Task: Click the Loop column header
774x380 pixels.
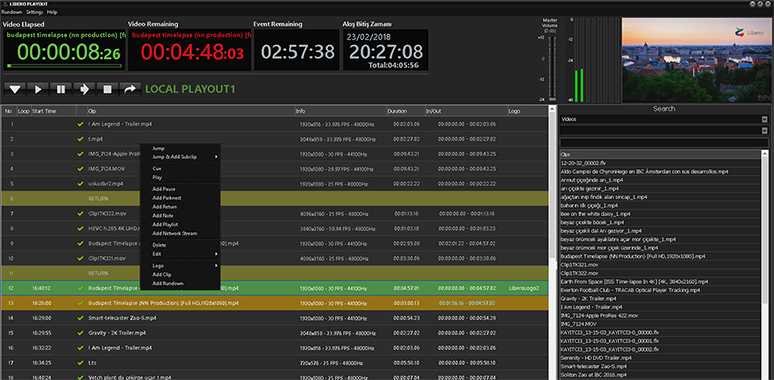Action: click(x=24, y=112)
